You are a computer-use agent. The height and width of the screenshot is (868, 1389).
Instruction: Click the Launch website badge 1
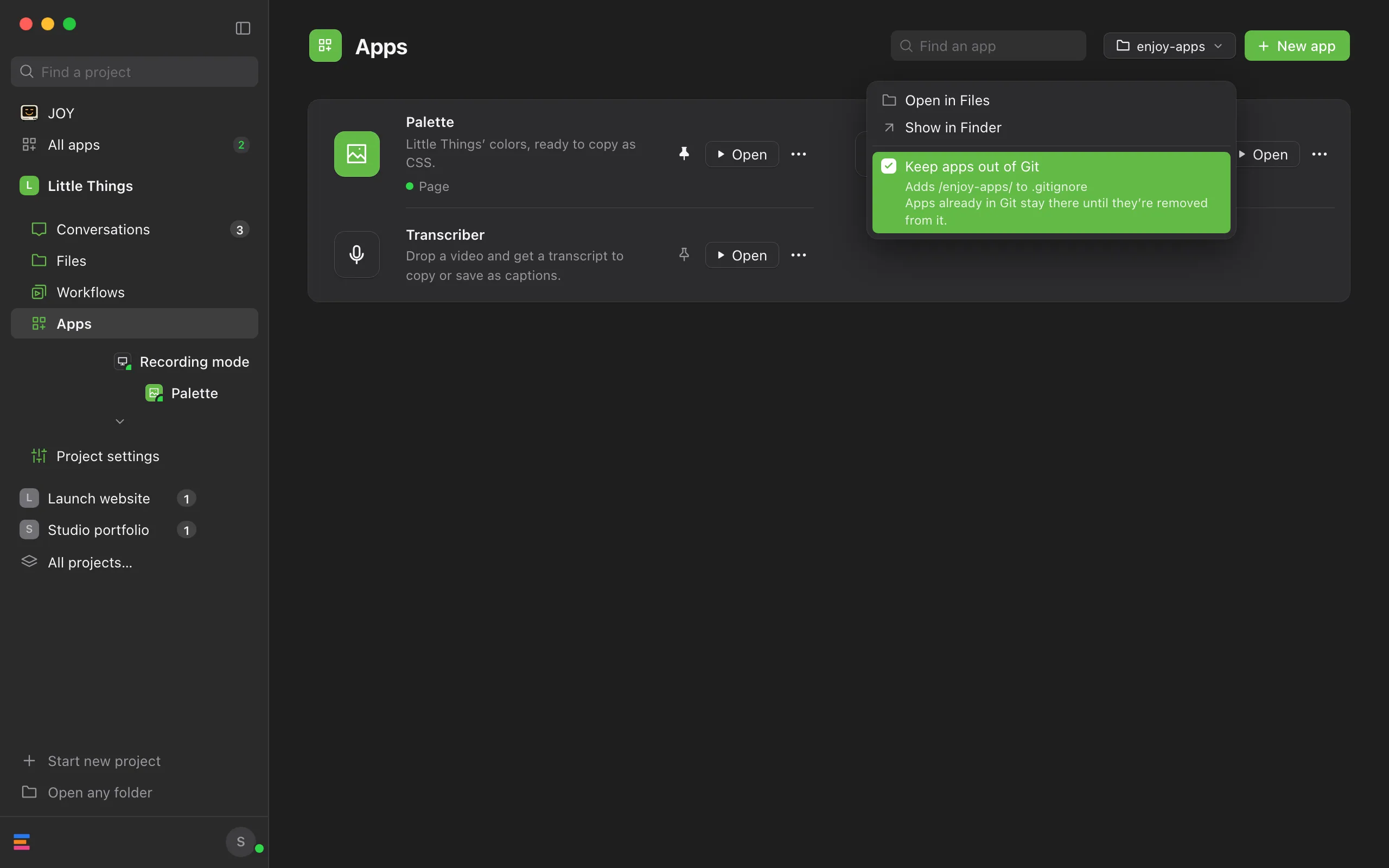tap(187, 499)
